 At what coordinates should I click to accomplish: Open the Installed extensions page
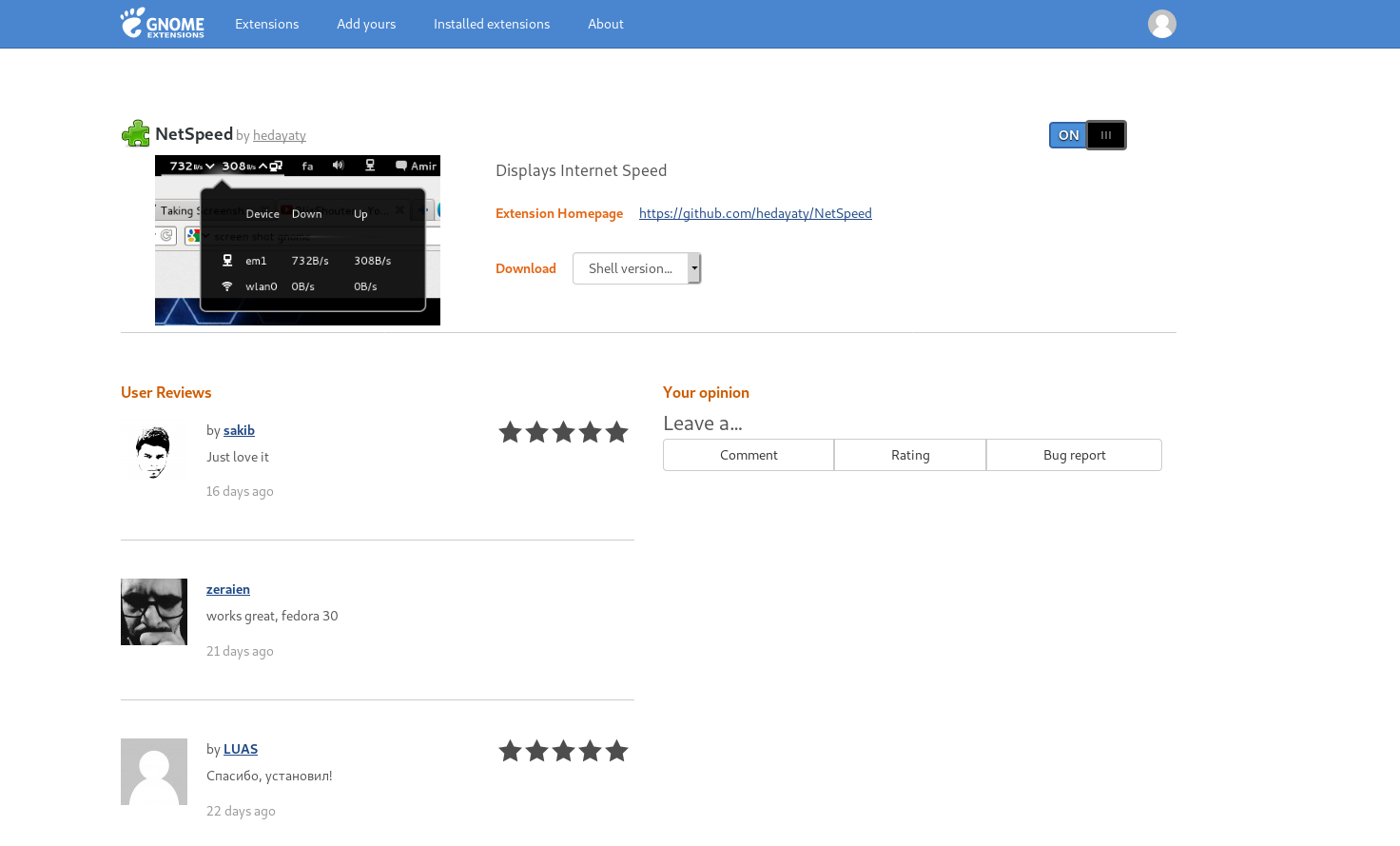(492, 24)
